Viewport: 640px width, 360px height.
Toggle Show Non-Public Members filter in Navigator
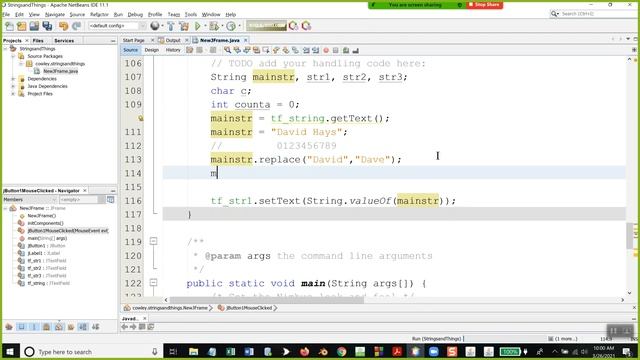tap(46, 327)
